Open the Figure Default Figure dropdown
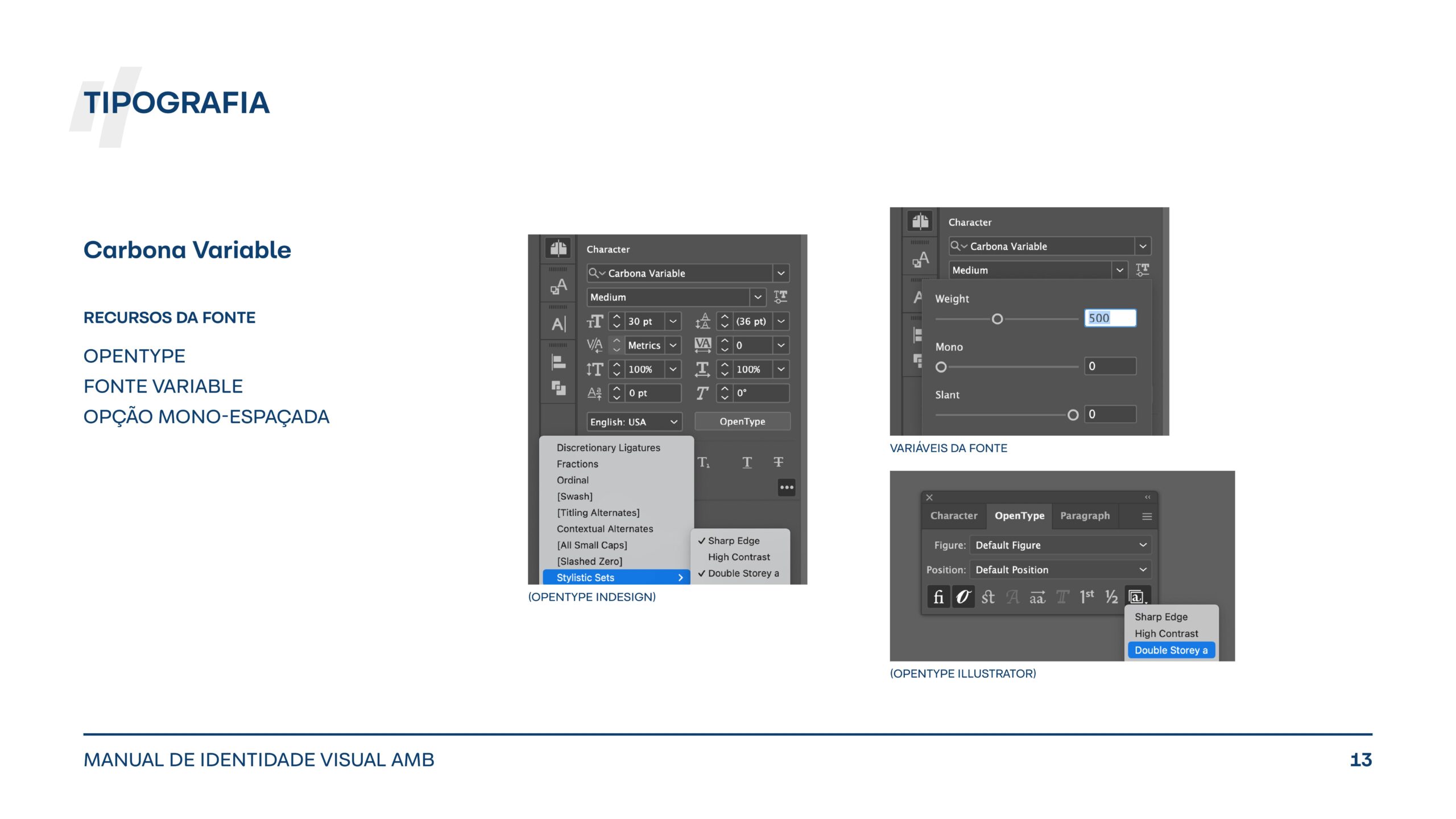Screen dimensions: 1456x819 1060,545
